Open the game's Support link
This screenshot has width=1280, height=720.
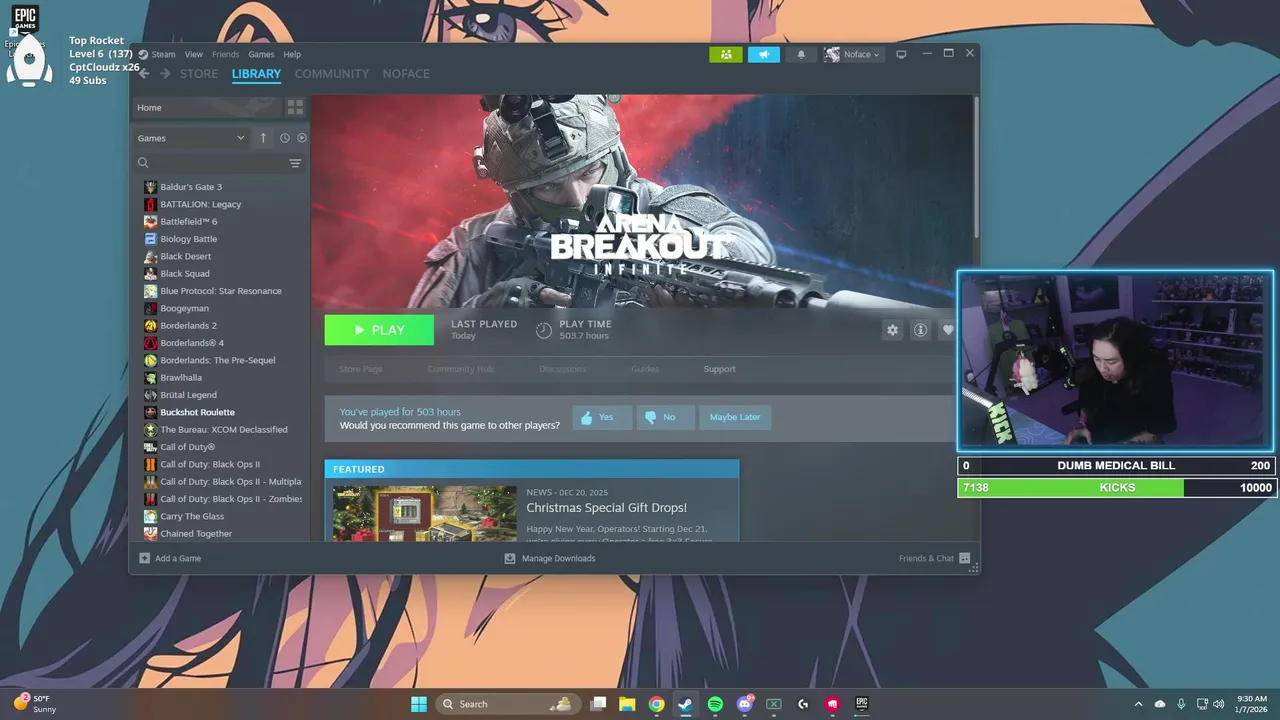point(719,369)
